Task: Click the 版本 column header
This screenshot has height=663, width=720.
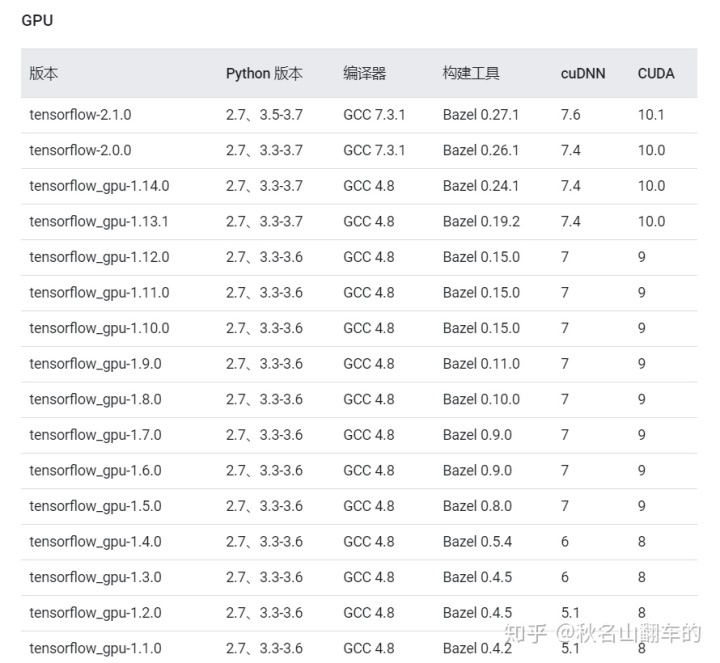Action: pyautogui.click(x=44, y=73)
